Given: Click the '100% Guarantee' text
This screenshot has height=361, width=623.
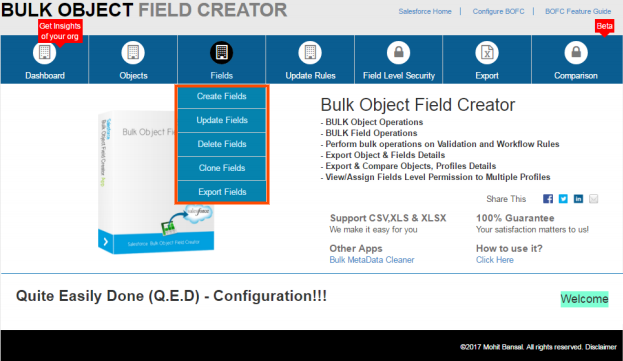Looking at the screenshot, I should pyautogui.click(x=515, y=218).
